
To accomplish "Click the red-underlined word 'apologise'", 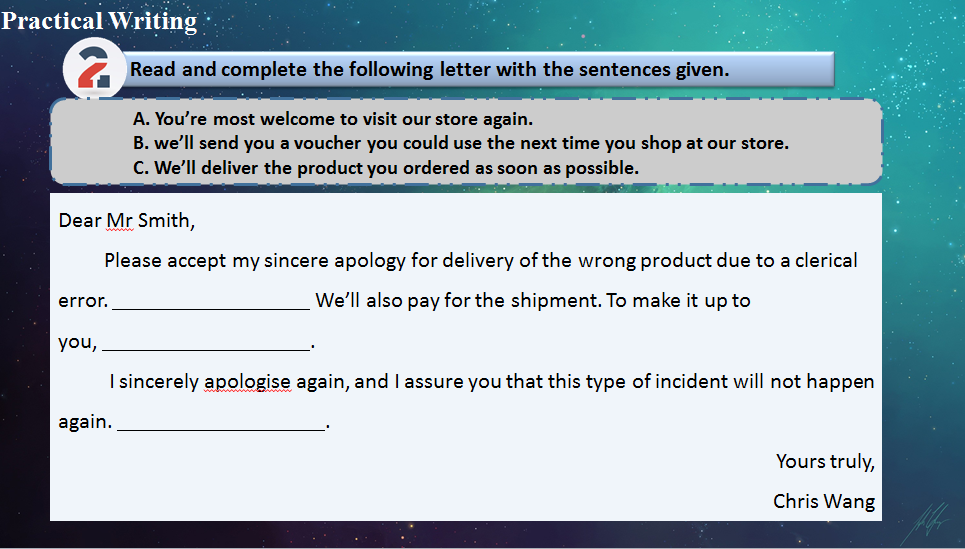I will 247,382.
